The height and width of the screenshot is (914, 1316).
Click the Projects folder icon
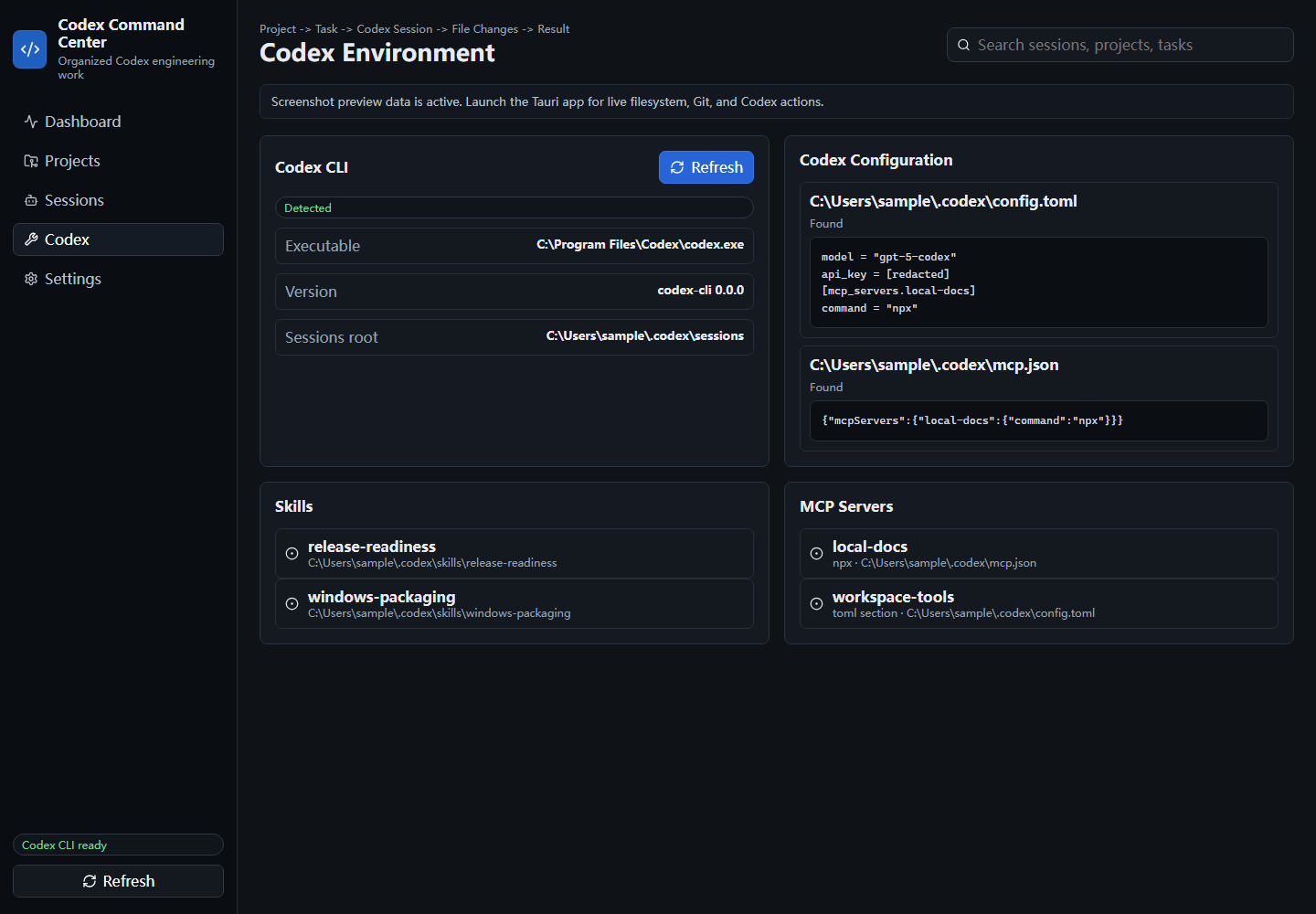31,161
